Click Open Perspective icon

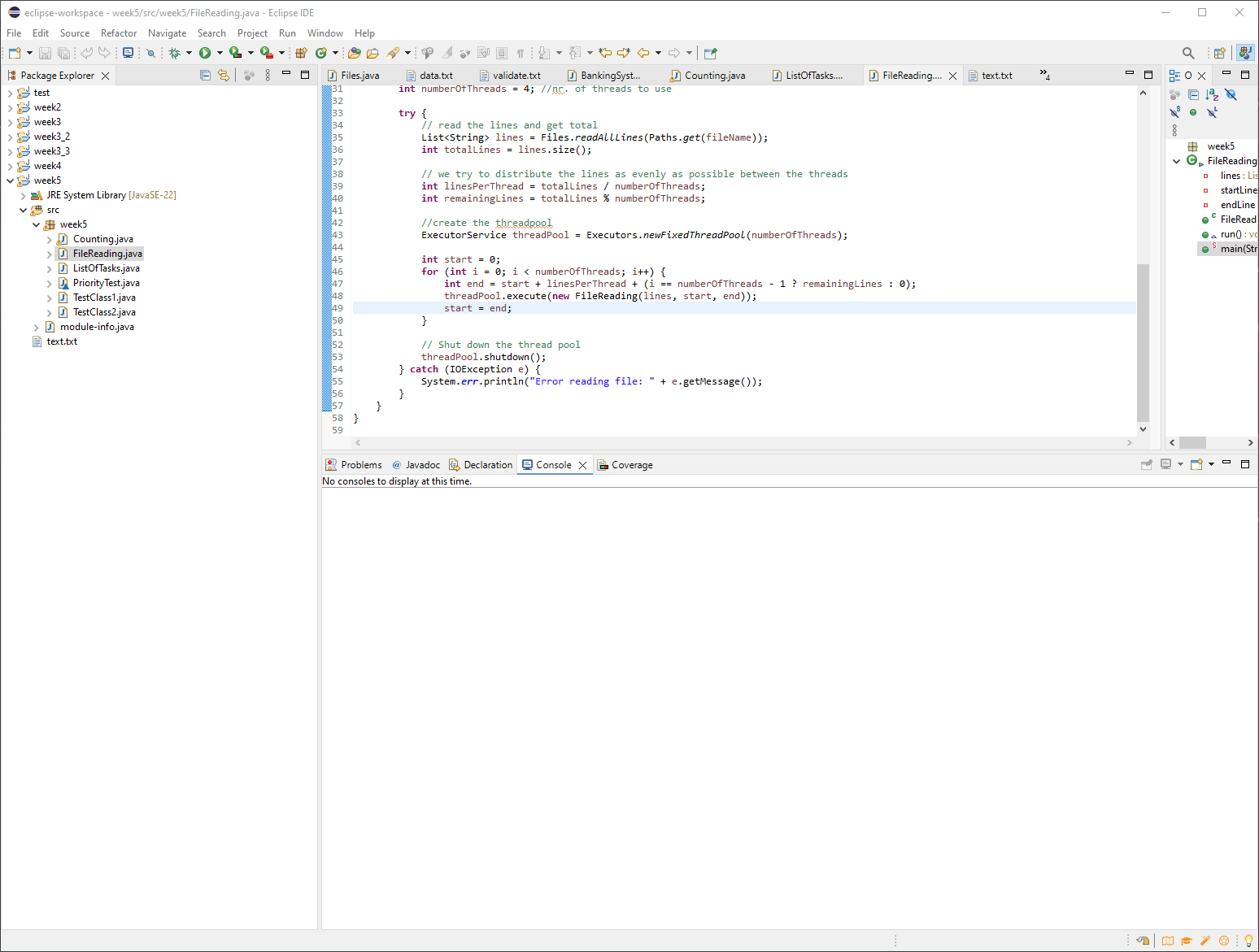(1219, 53)
